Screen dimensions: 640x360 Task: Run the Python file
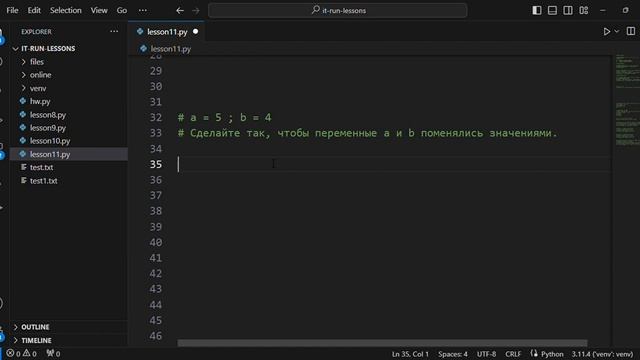click(x=607, y=31)
